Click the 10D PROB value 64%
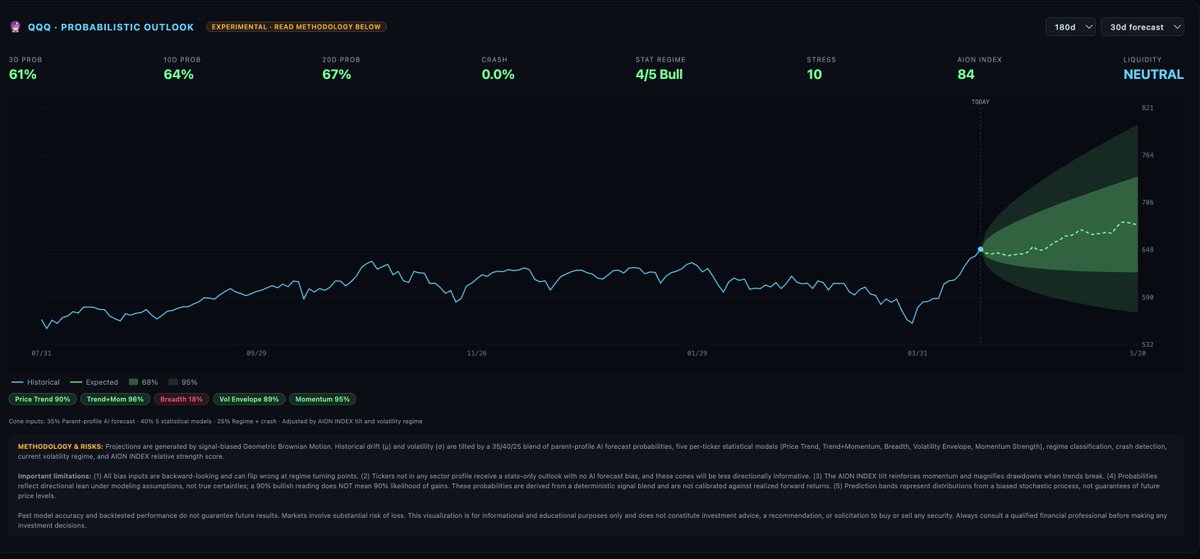1200x559 pixels. click(x=179, y=74)
